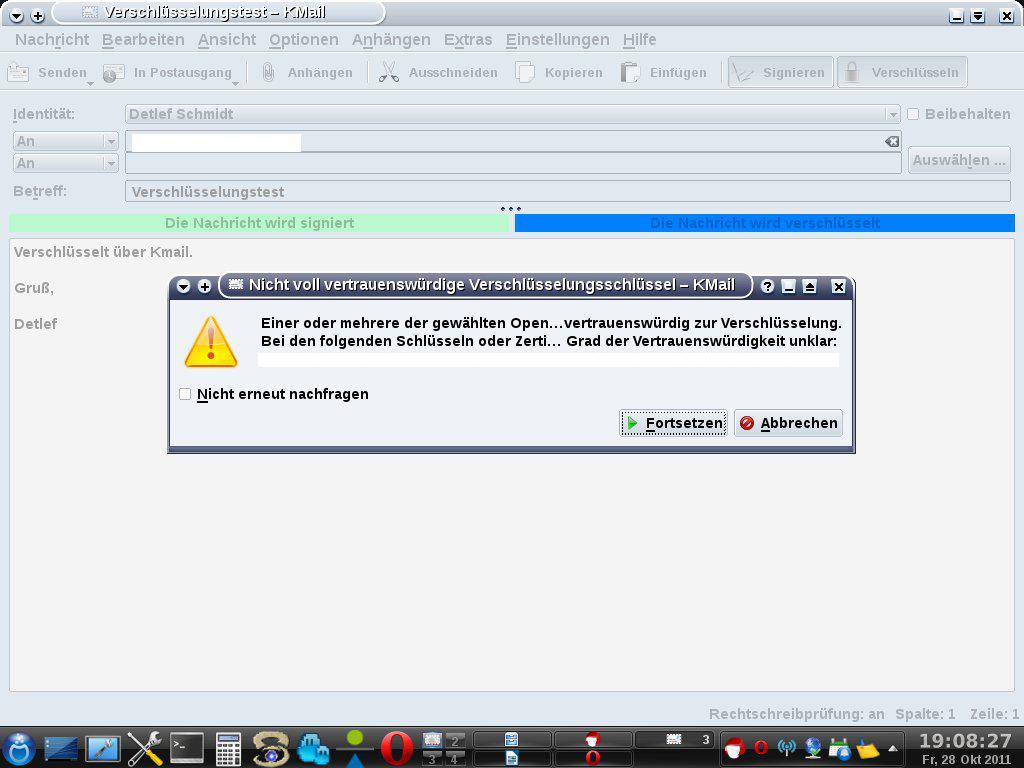Open the second An recipient type dropdown
Viewport: 1024px width, 768px height.
pos(65,163)
